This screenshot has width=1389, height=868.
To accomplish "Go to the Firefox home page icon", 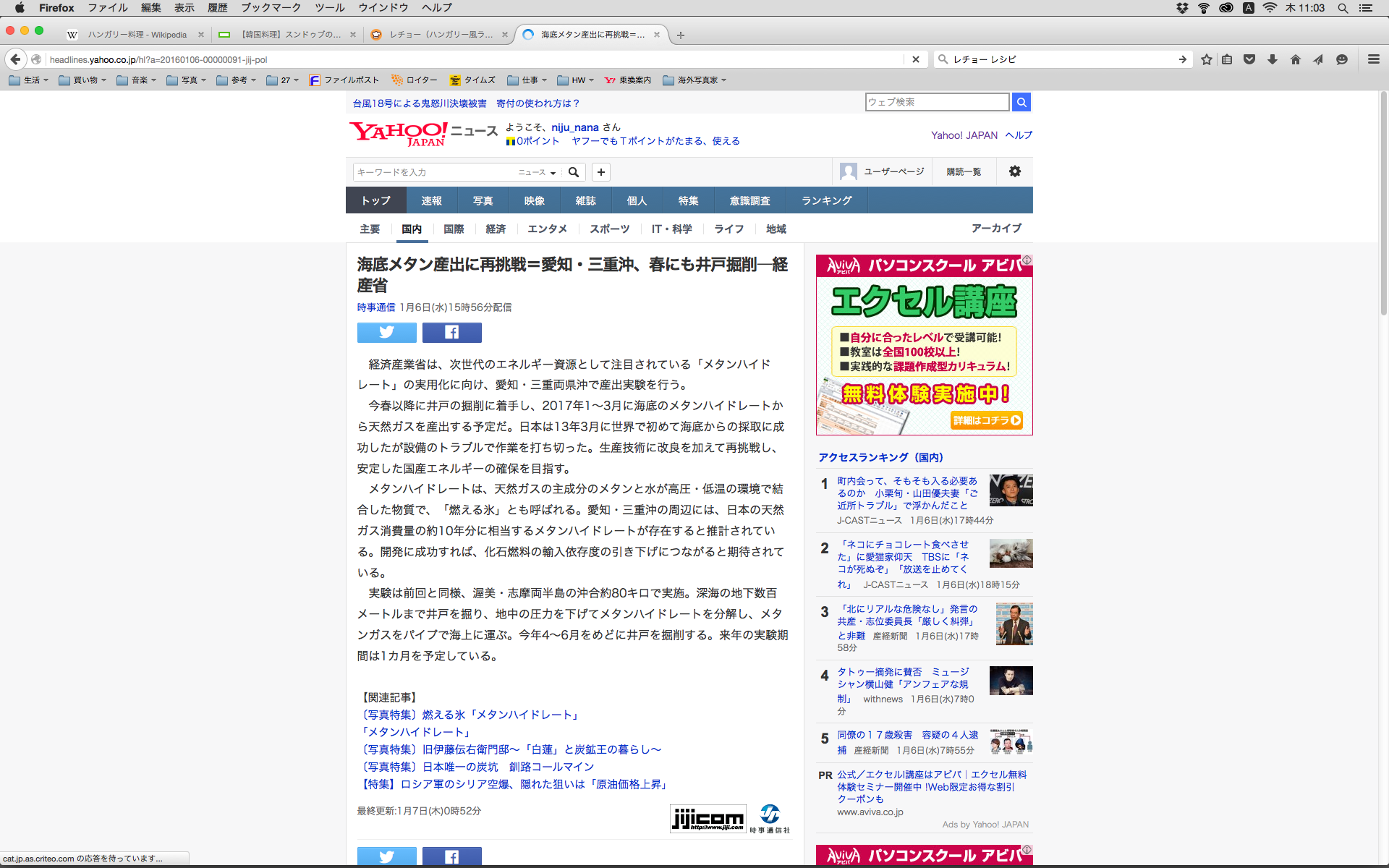I will 1295,59.
